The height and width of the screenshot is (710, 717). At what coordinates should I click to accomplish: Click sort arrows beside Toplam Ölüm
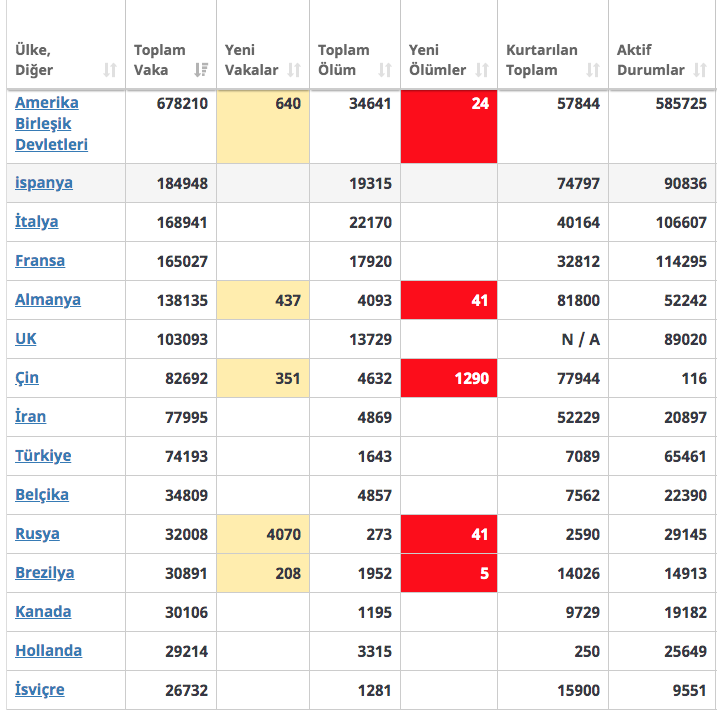pyautogui.click(x=385, y=70)
